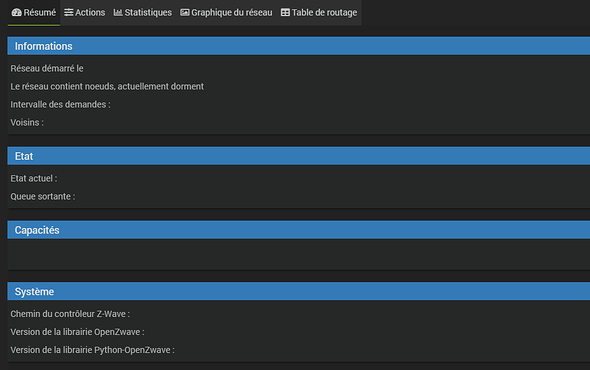Open the Statistiques tab
Viewport: 590px width, 370px height.
[143, 13]
